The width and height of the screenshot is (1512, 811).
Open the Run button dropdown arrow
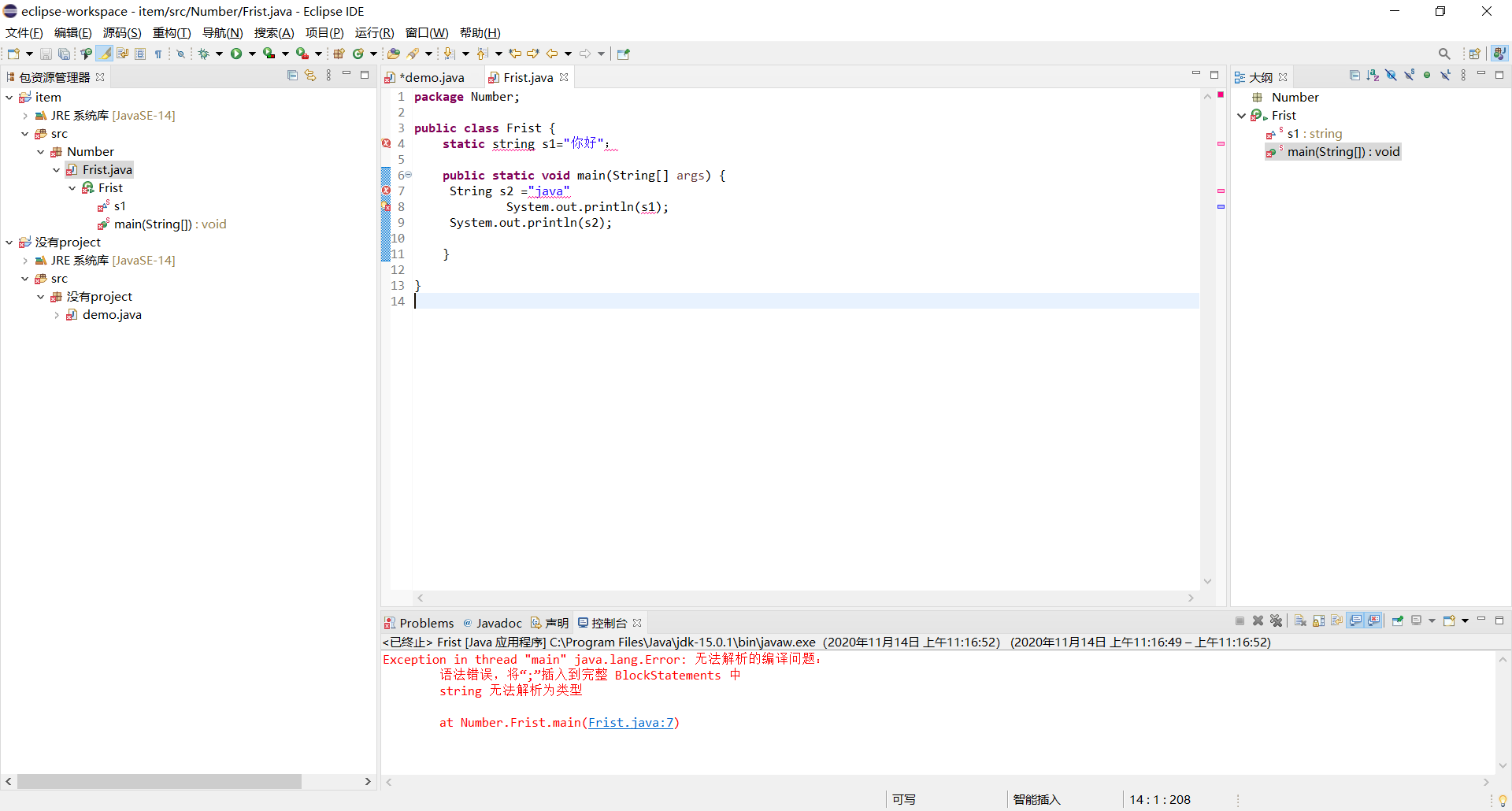(x=252, y=54)
